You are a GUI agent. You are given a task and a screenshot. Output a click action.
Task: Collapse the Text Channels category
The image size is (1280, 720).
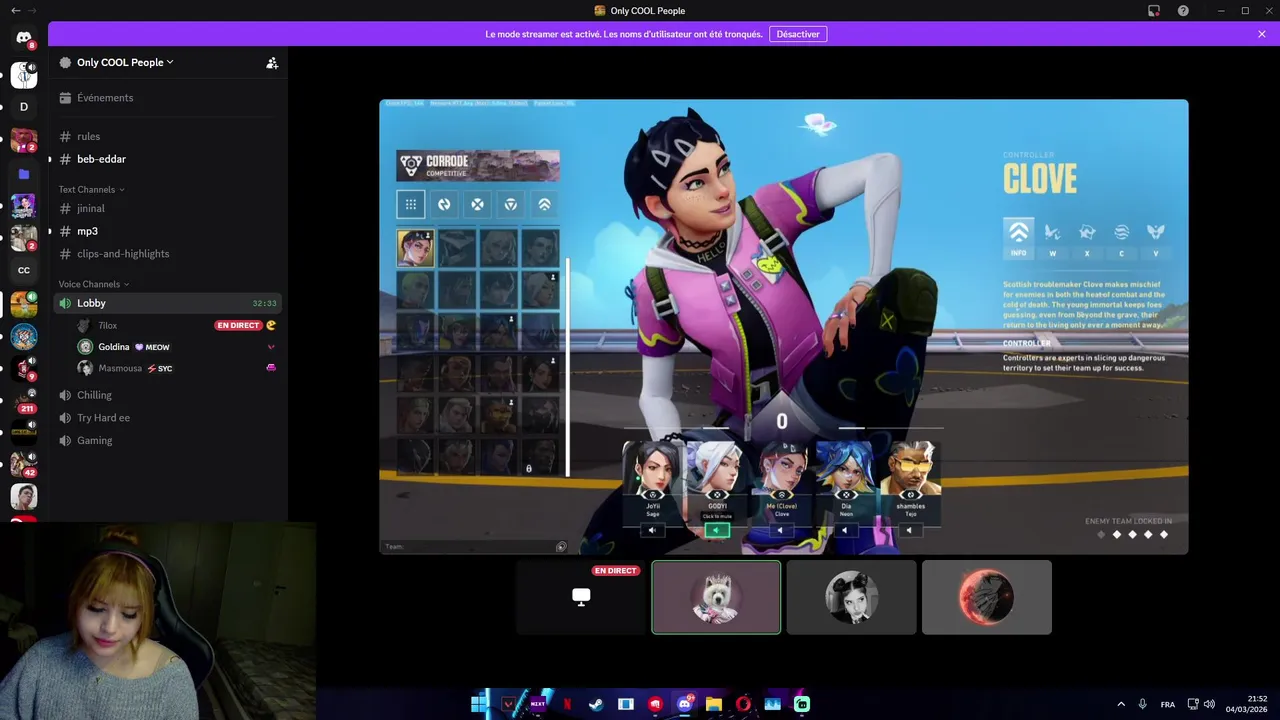tap(91, 189)
